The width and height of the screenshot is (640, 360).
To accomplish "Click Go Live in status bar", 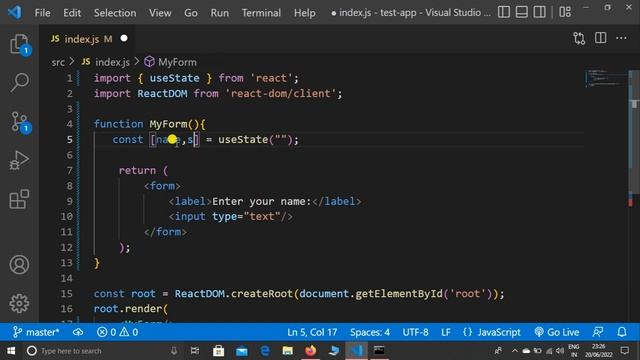I will pos(557,332).
